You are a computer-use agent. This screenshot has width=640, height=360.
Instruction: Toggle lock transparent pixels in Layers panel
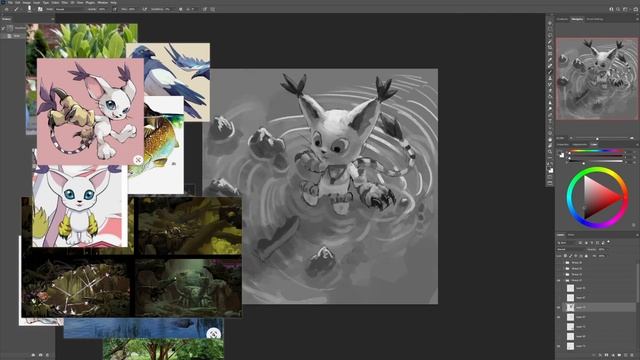(x=565, y=256)
